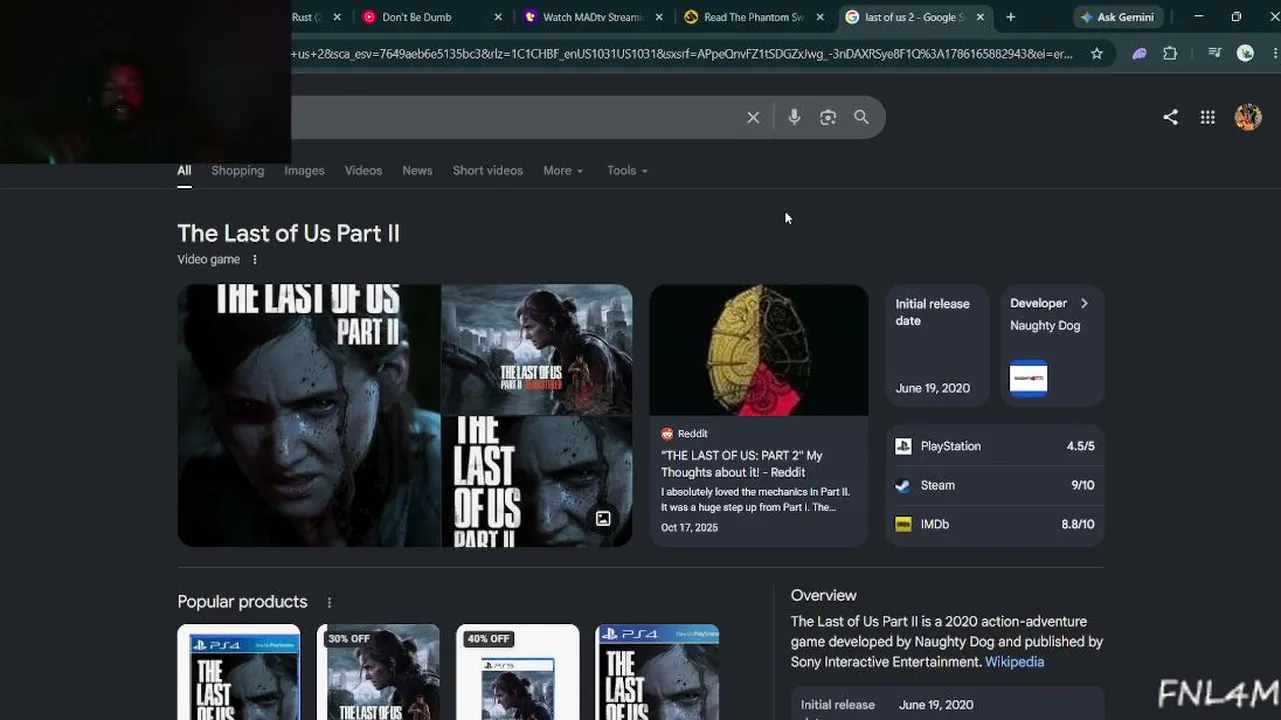Screen dimensions: 1281x720
Task: Open the Wikipedia link in Overview
Action: [1014, 662]
